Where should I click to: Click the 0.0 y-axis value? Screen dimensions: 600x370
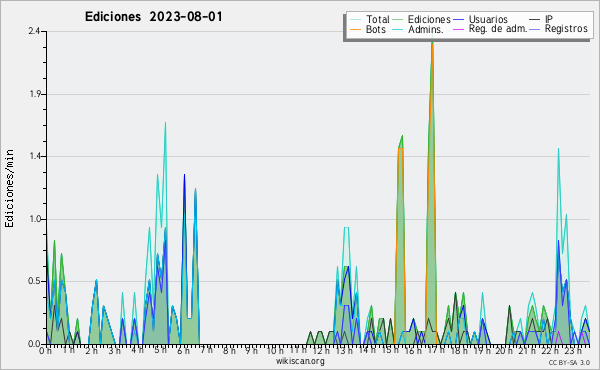point(34,344)
